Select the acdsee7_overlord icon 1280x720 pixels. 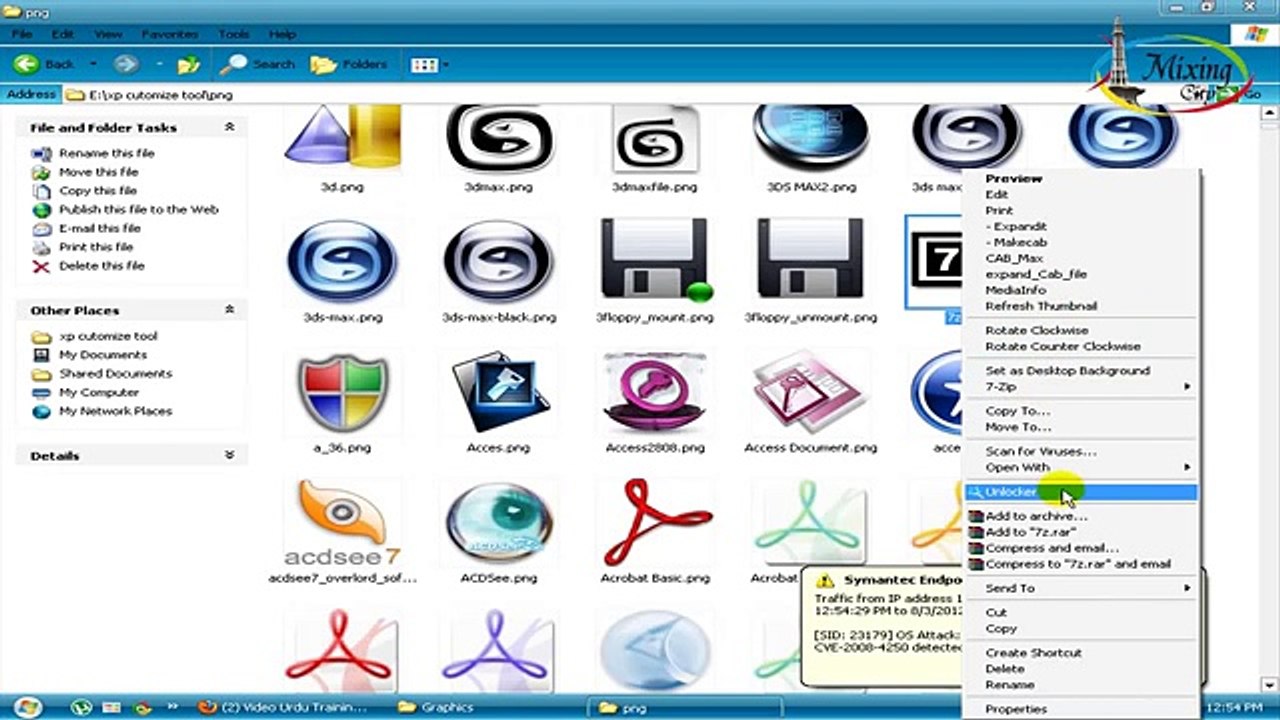click(342, 523)
